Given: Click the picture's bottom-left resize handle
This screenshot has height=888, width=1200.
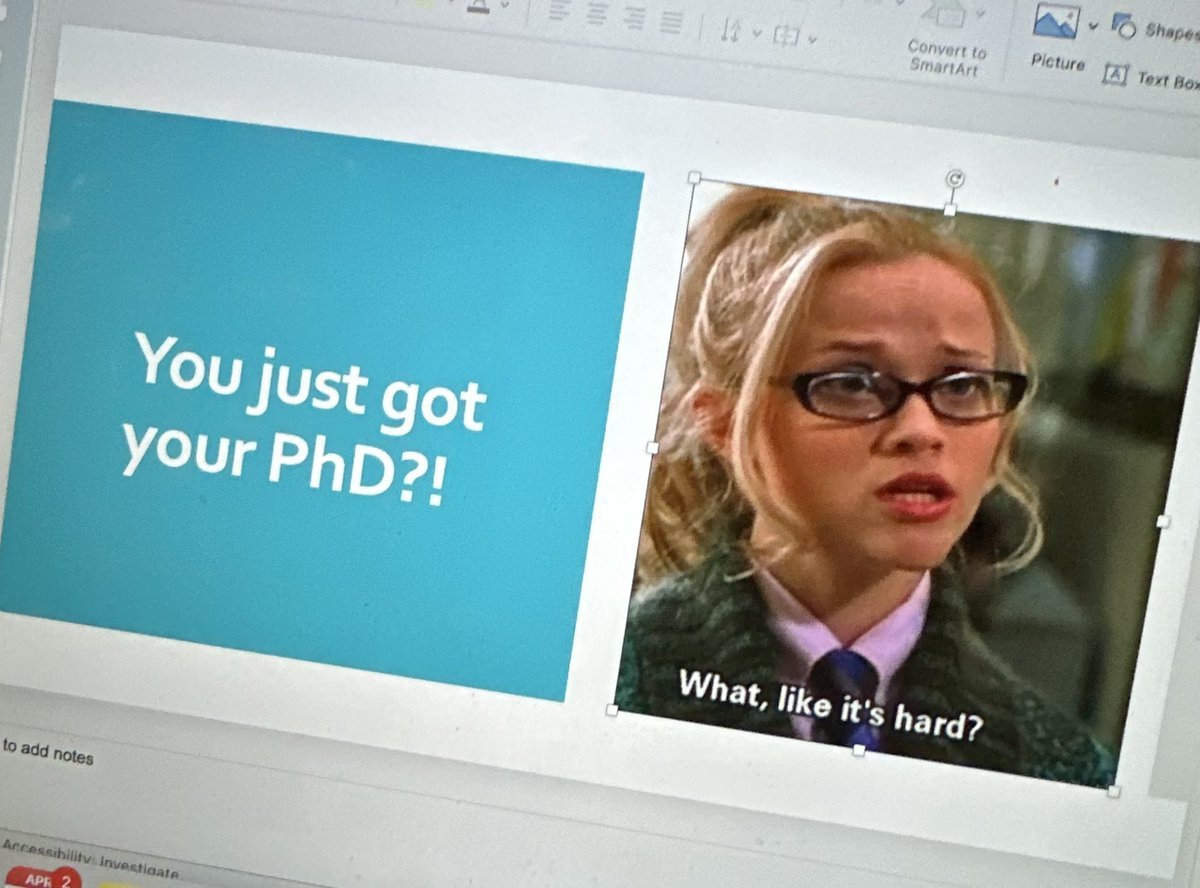Looking at the screenshot, I should pos(612,710).
